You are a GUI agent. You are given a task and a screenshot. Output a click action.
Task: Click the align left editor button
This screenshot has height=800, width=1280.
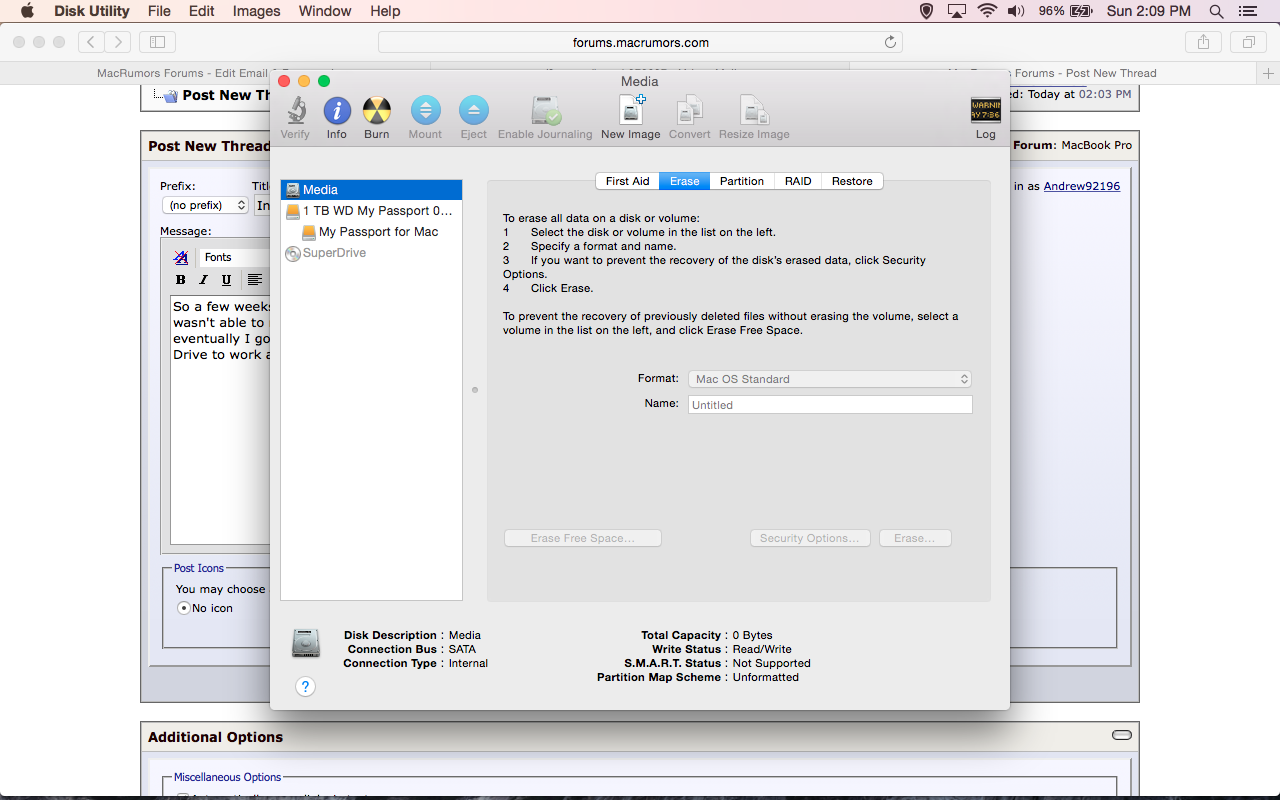coord(255,280)
